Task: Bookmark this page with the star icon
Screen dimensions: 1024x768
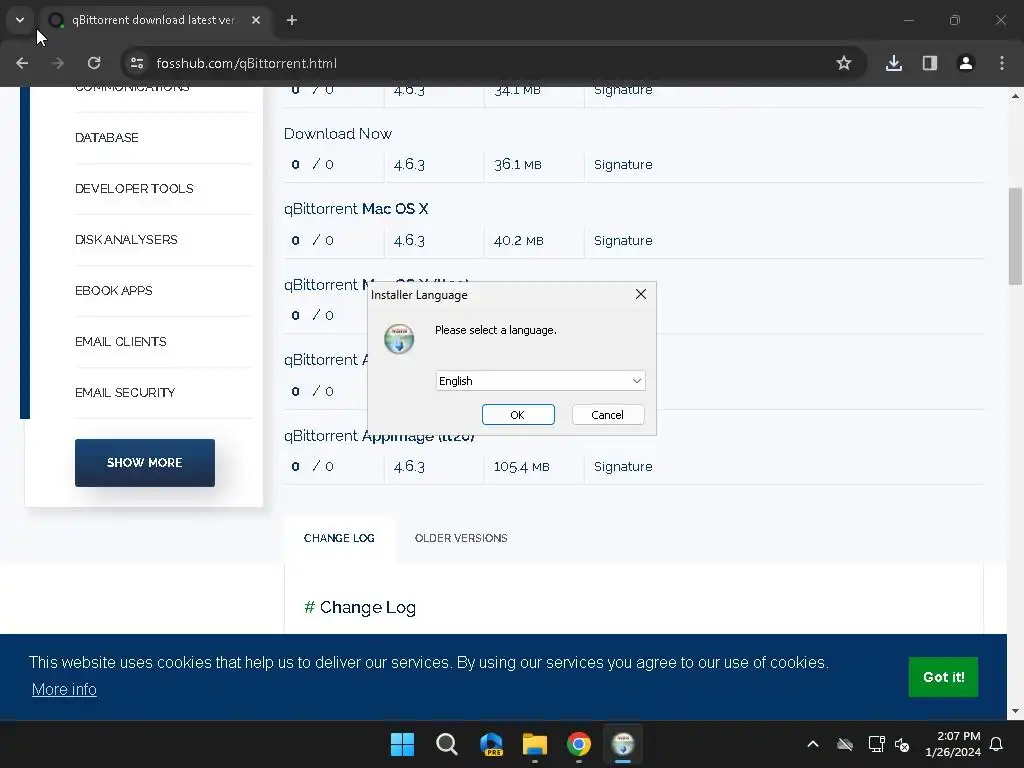Action: (844, 63)
